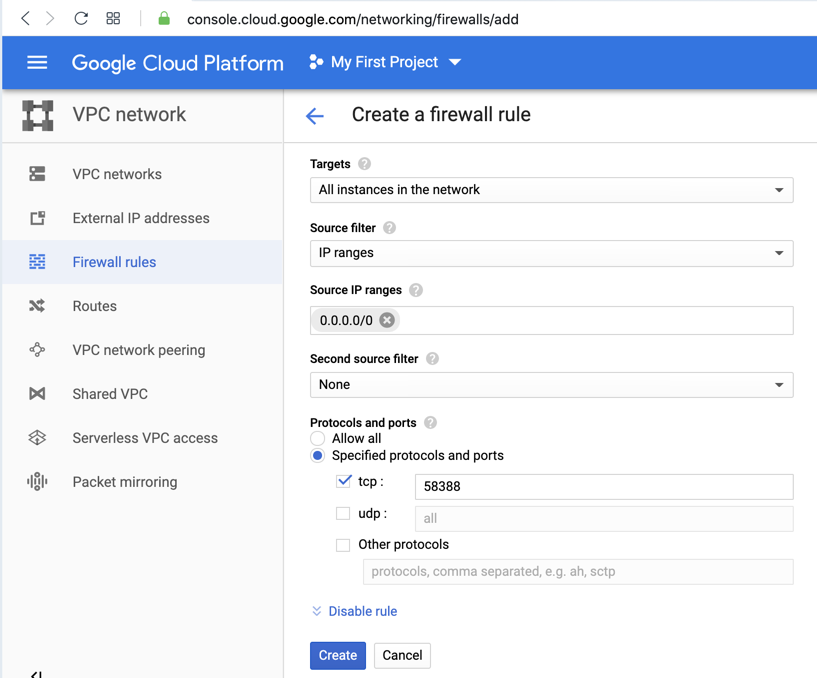Click the help icon next to Targets
This screenshot has height=678, width=817.
click(x=365, y=164)
